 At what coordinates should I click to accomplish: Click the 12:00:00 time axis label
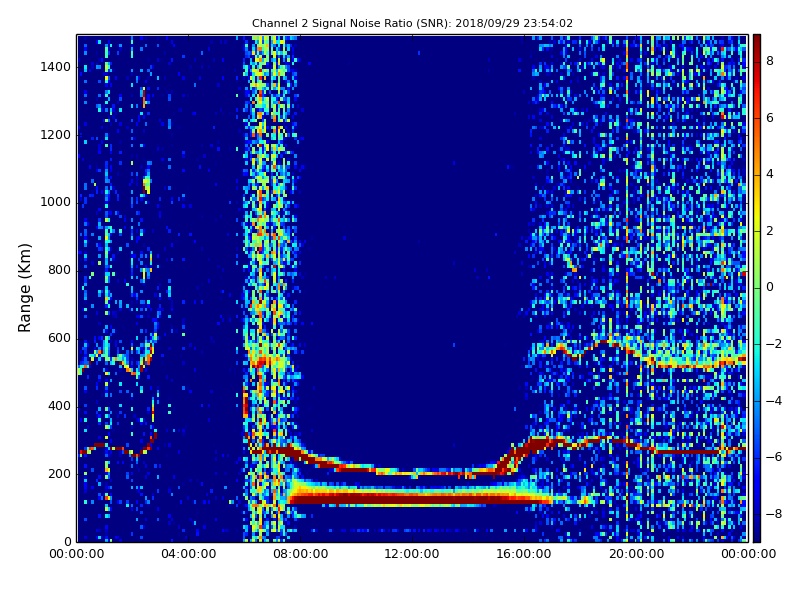[x=412, y=554]
